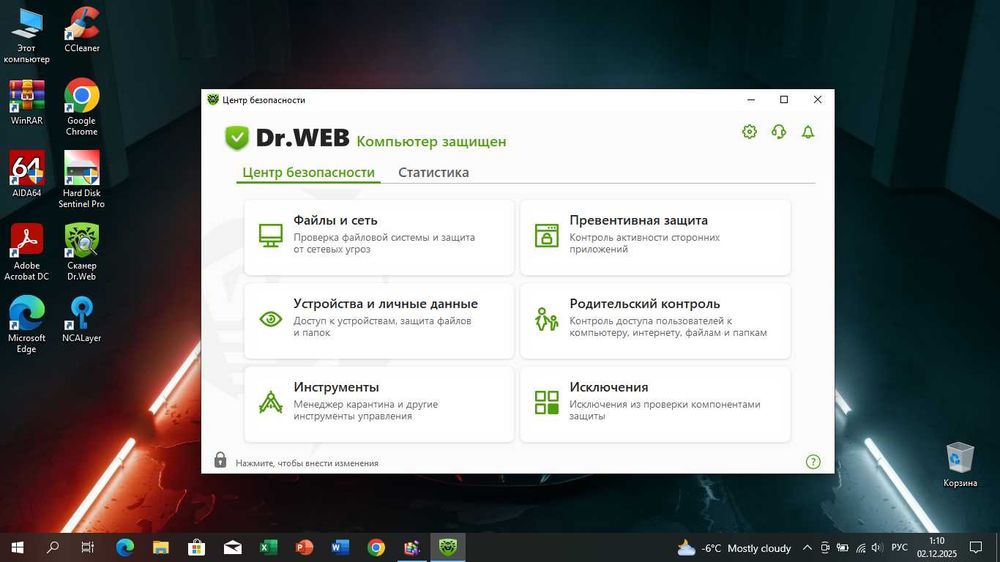Select AIDA64 desktop shortcut

click(x=26, y=174)
